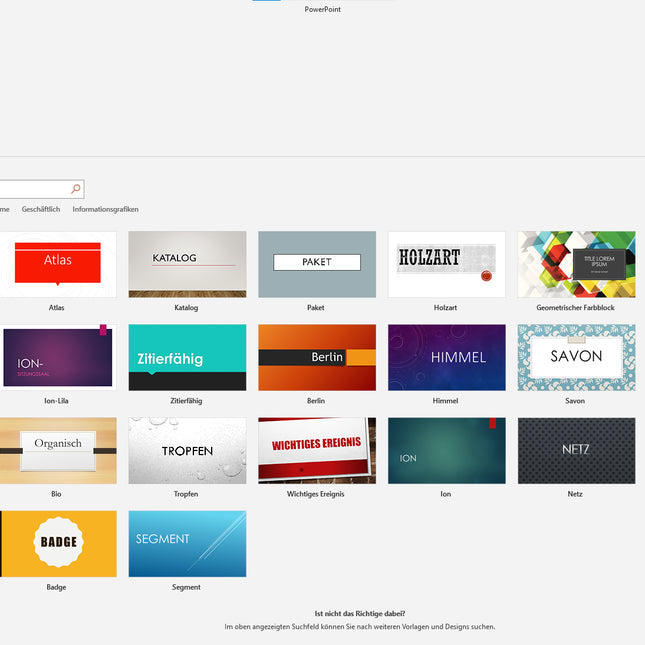Click the 'Geometrischer Farbblock' caption text
Image resolution: width=645 pixels, height=645 pixels.
pyautogui.click(x=575, y=307)
